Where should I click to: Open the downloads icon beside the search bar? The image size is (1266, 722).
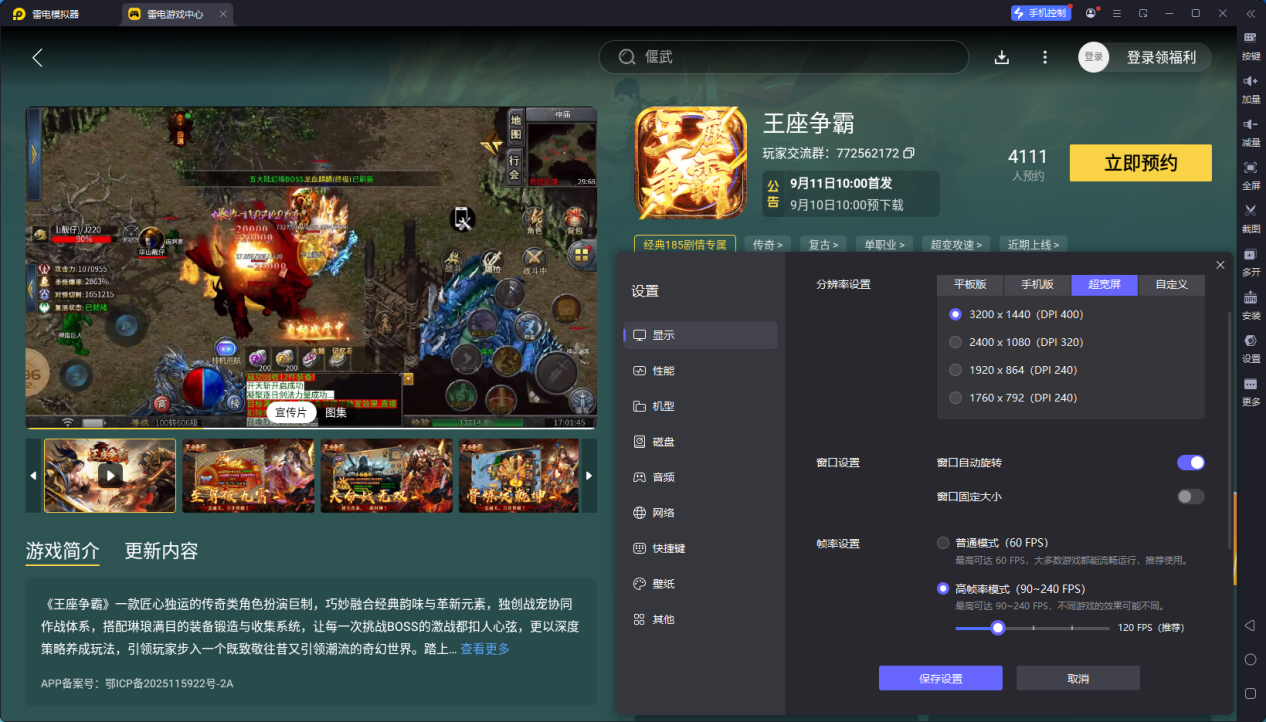(1002, 57)
